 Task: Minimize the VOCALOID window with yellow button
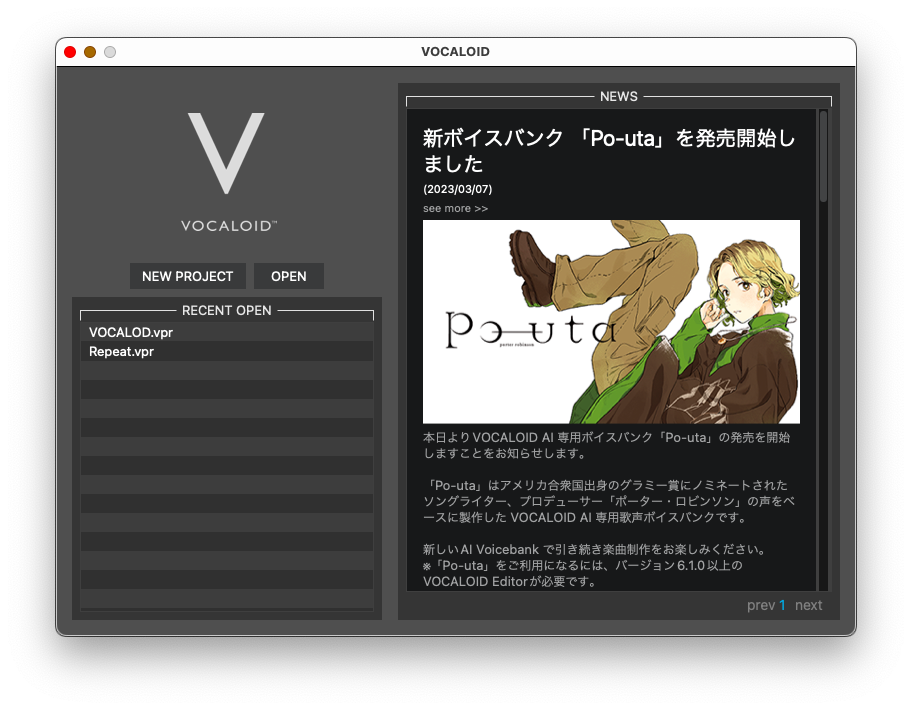tap(90, 52)
